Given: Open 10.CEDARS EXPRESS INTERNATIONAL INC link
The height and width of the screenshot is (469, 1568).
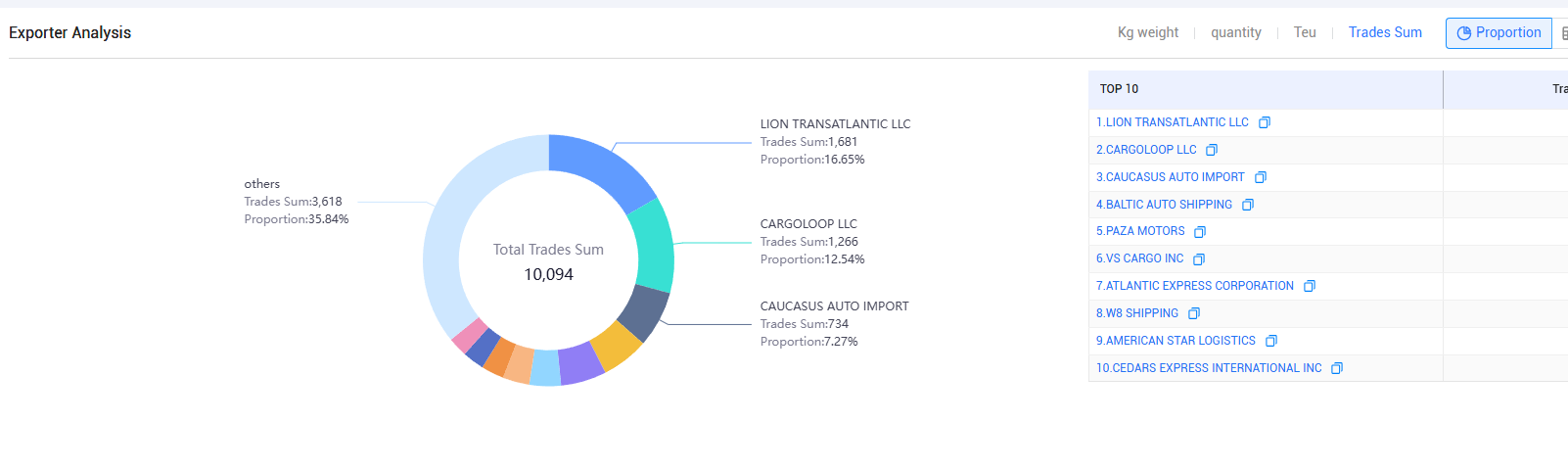Looking at the screenshot, I should [x=1209, y=368].
